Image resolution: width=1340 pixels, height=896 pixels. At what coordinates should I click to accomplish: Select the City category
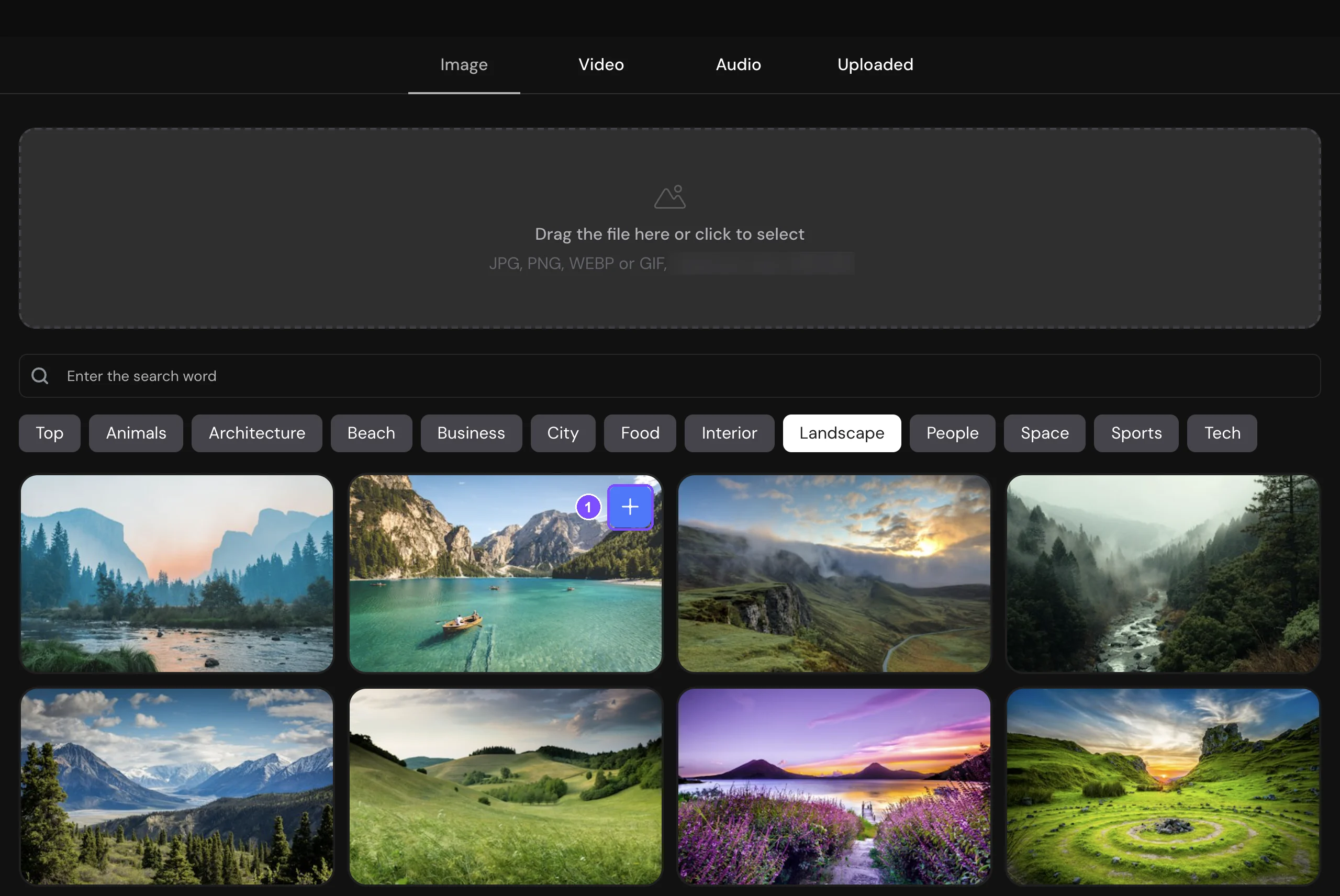pyautogui.click(x=563, y=433)
